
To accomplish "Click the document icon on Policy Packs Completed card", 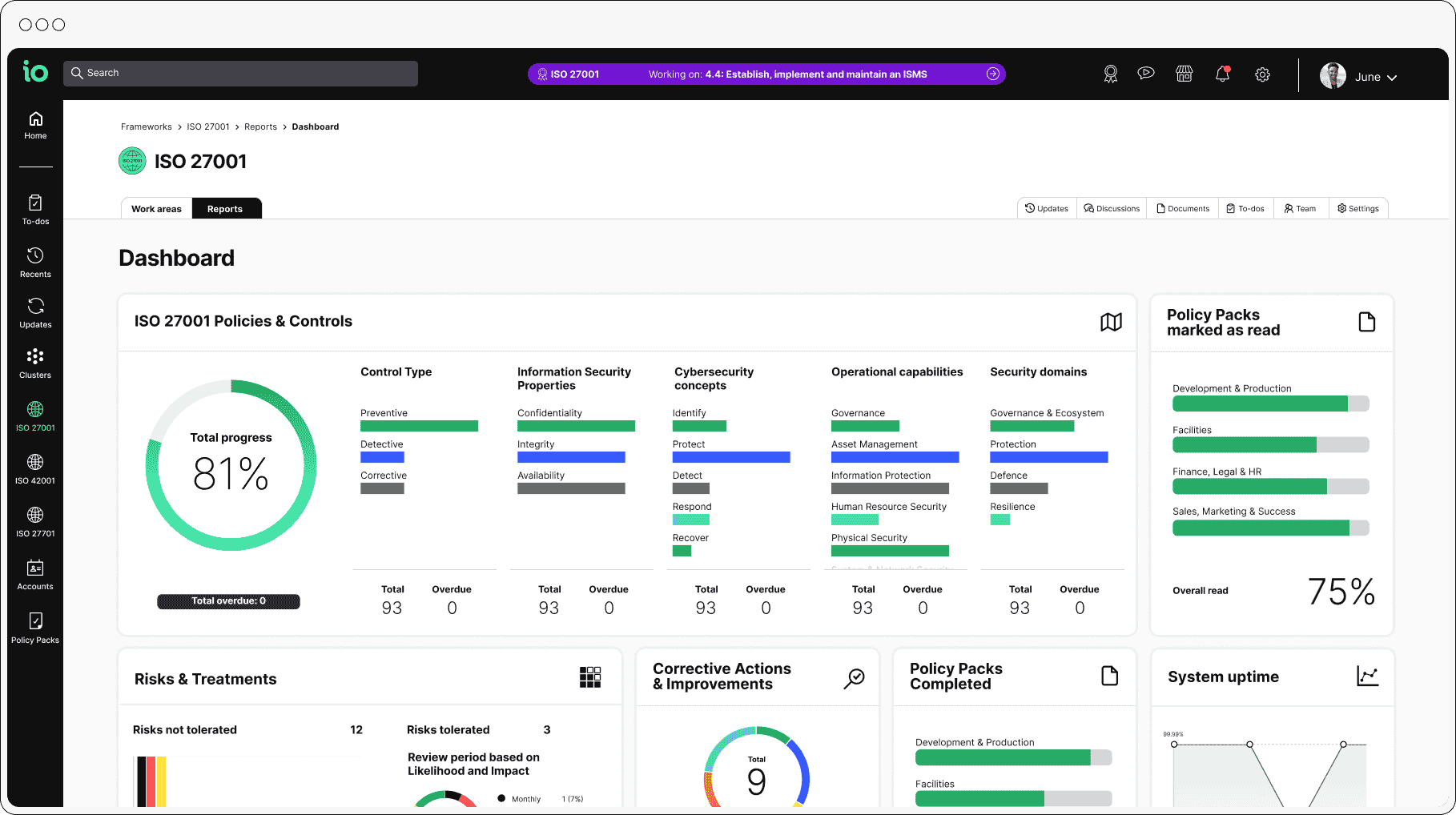I will click(1110, 676).
